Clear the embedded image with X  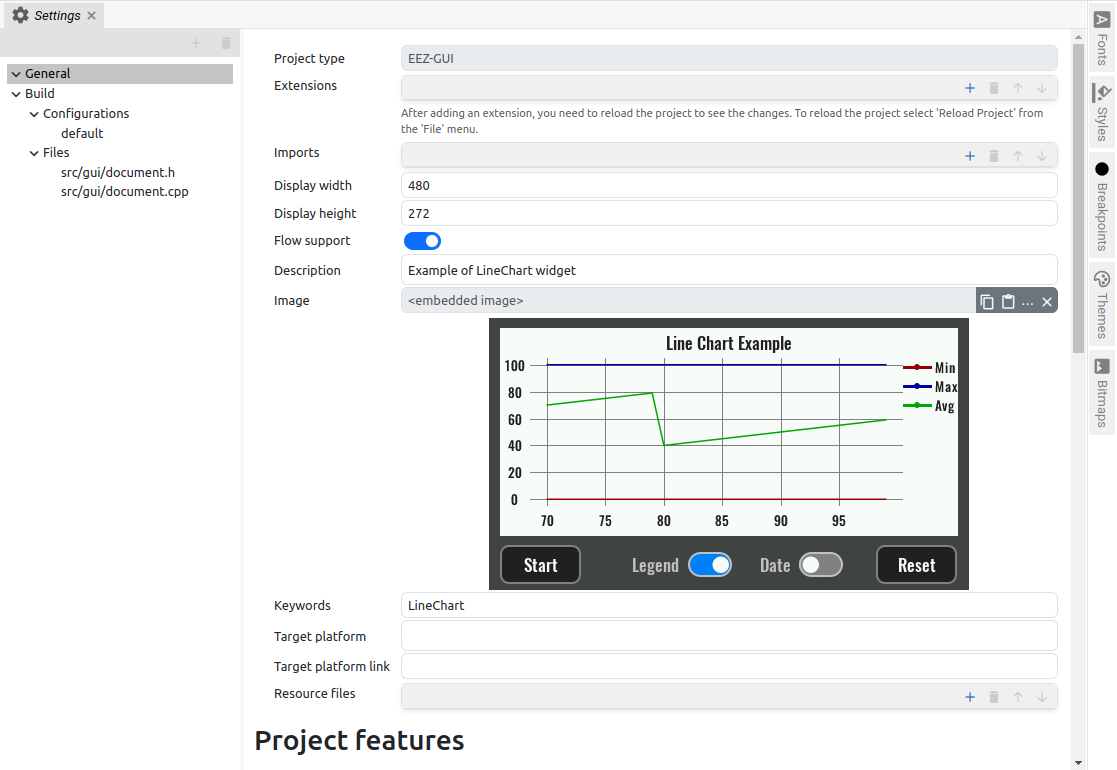(1047, 302)
